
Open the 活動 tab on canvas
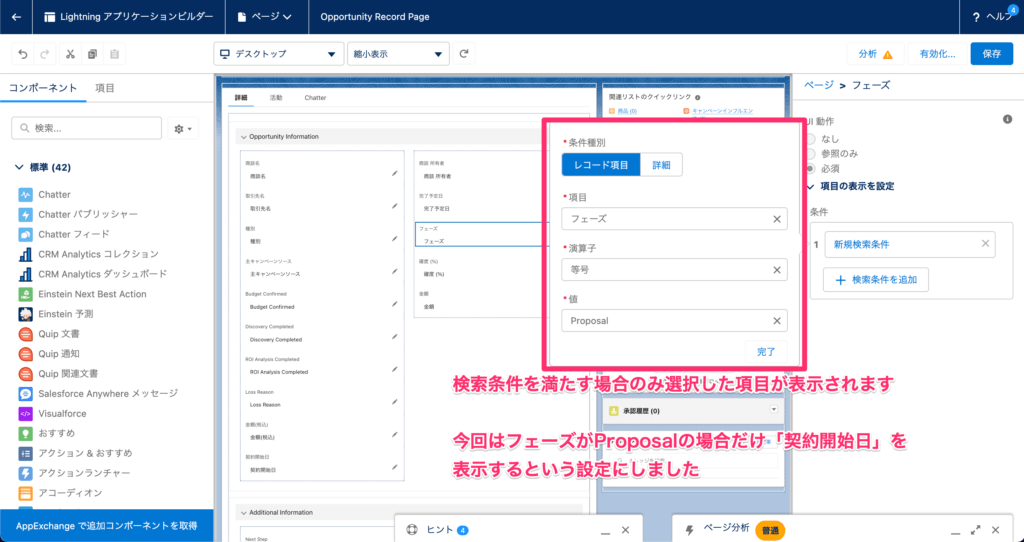point(276,98)
